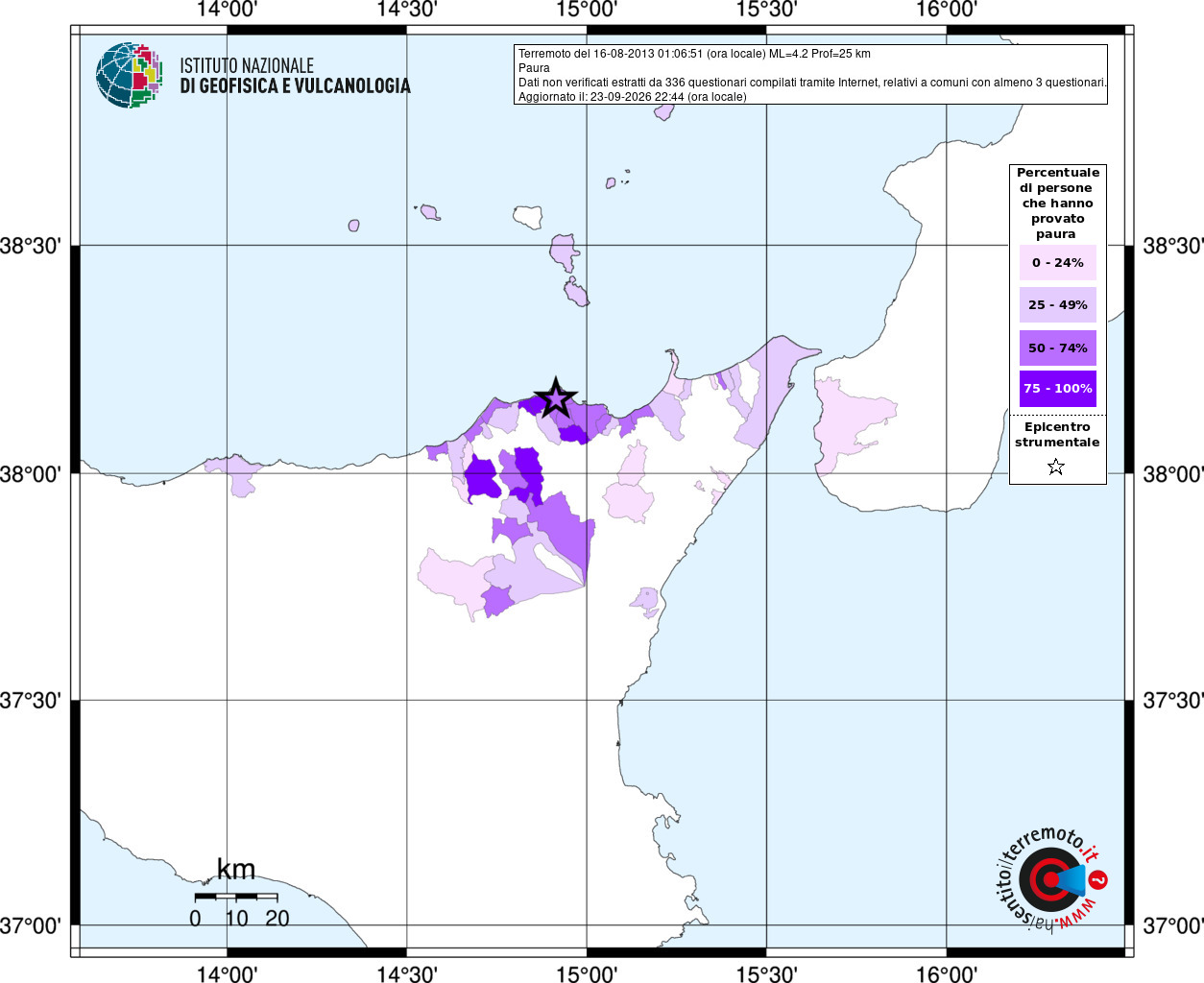
Task: Select the 25 - 49% legend swatch
Action: point(1057,304)
